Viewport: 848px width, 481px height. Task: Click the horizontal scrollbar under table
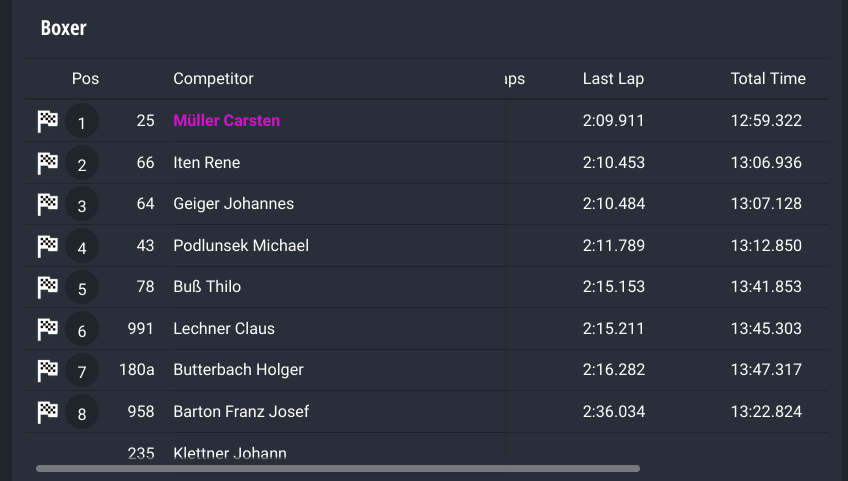click(338, 469)
